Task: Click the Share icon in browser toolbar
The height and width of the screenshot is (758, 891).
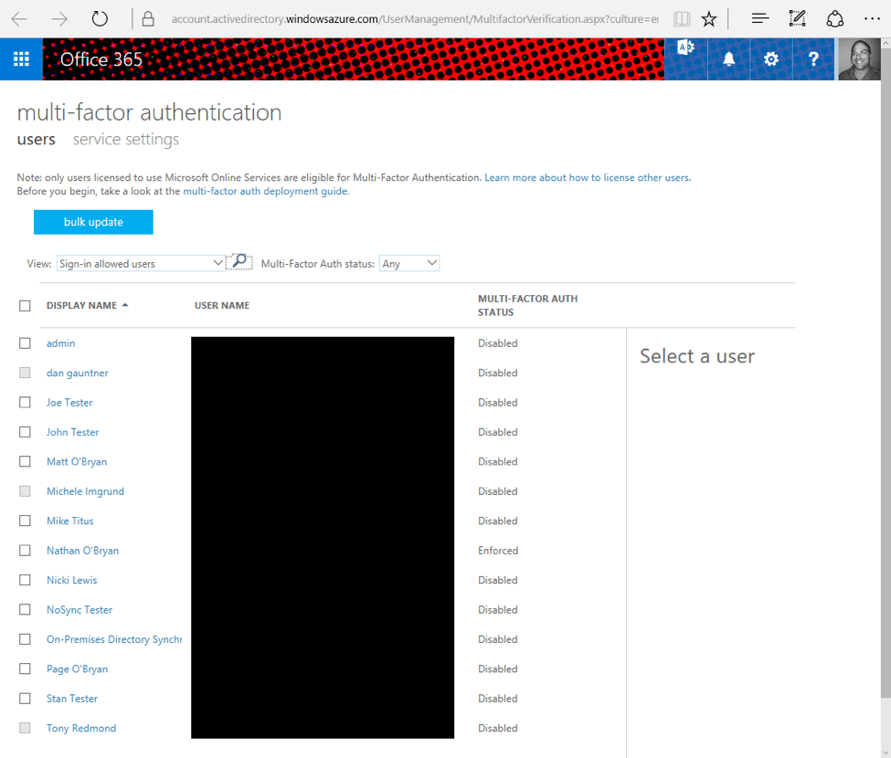Action: click(x=835, y=19)
